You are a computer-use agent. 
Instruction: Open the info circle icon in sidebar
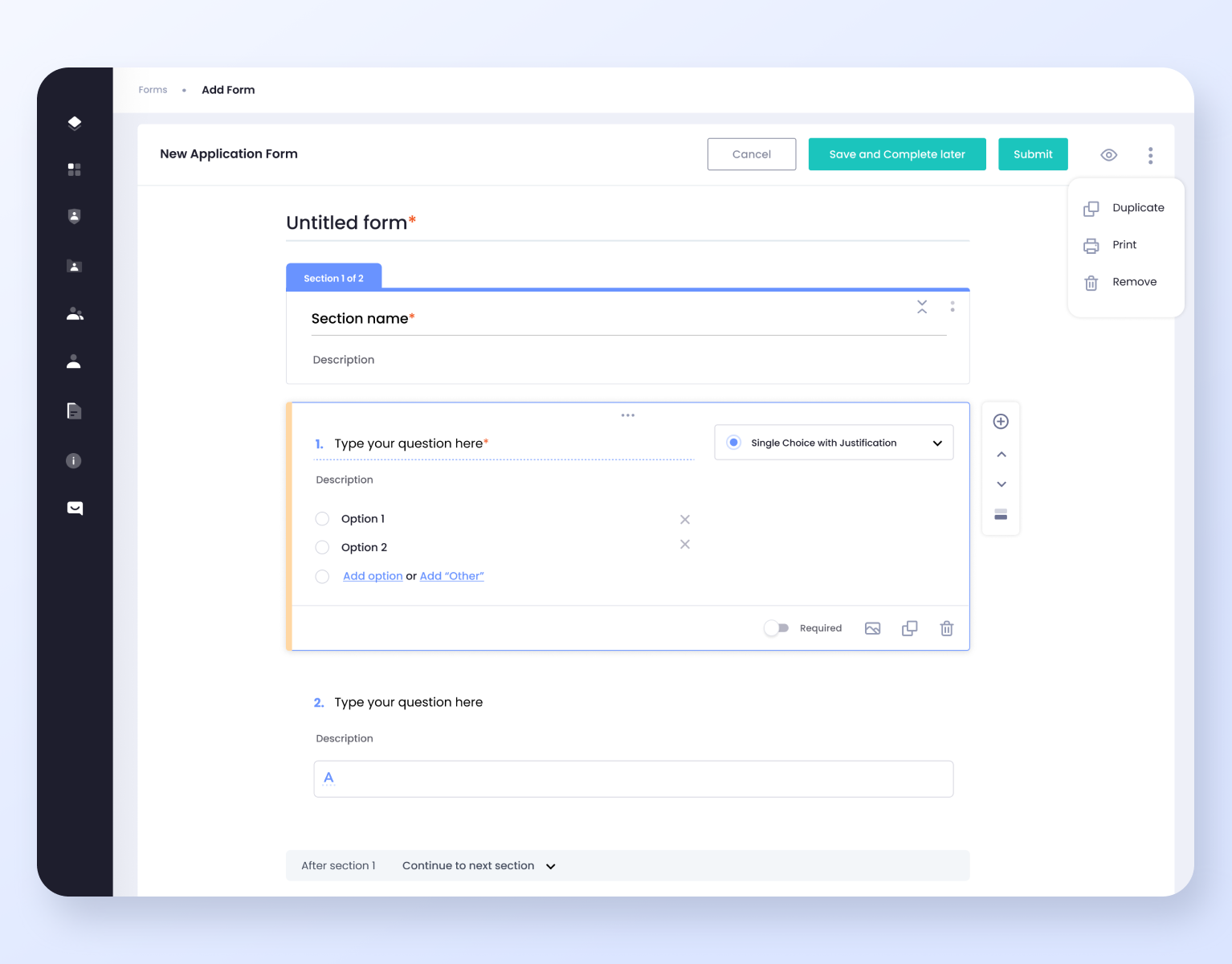pos(74,460)
